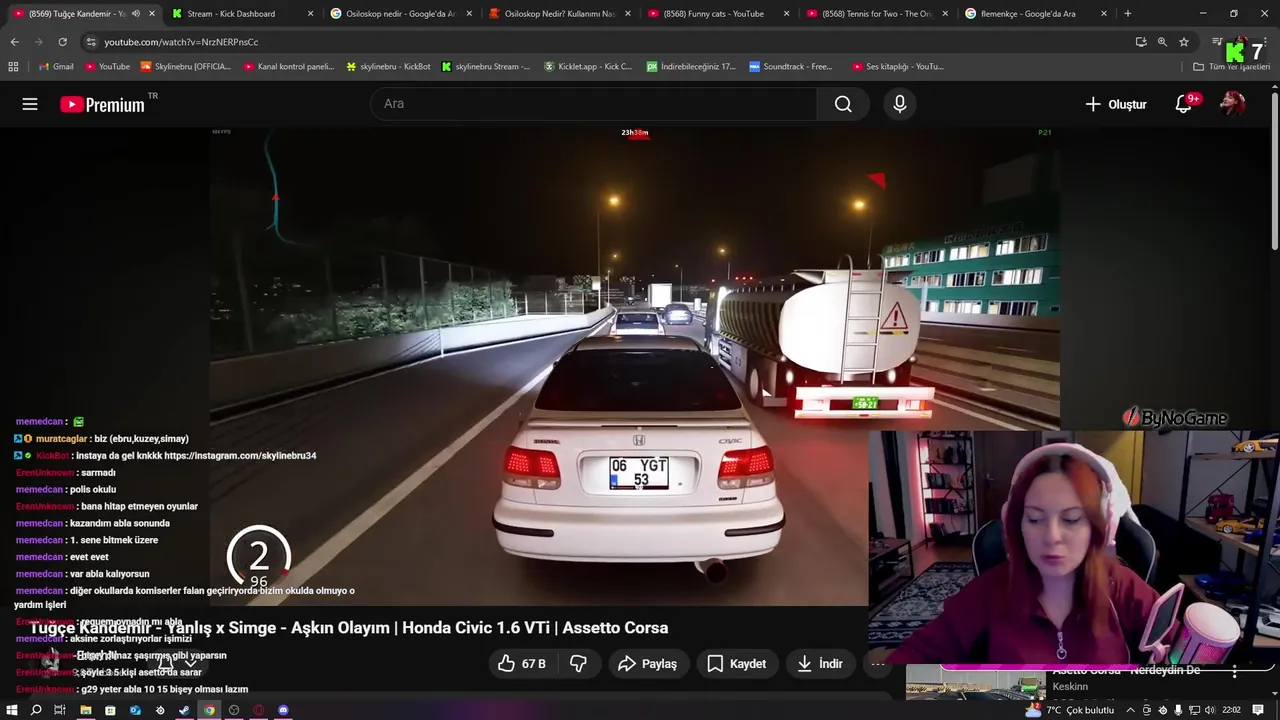Click the YouTube search magnifier button
1280x720 pixels.
pyautogui.click(x=843, y=104)
